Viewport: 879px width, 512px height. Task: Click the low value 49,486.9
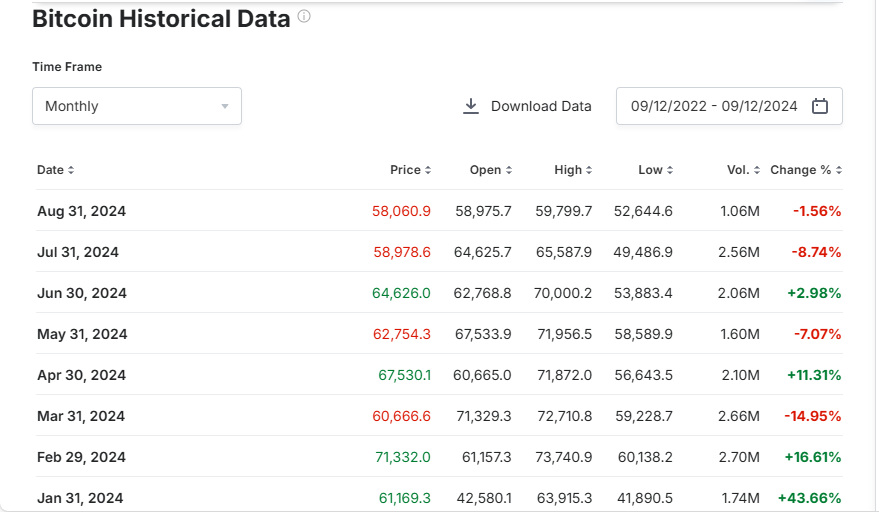click(x=643, y=252)
